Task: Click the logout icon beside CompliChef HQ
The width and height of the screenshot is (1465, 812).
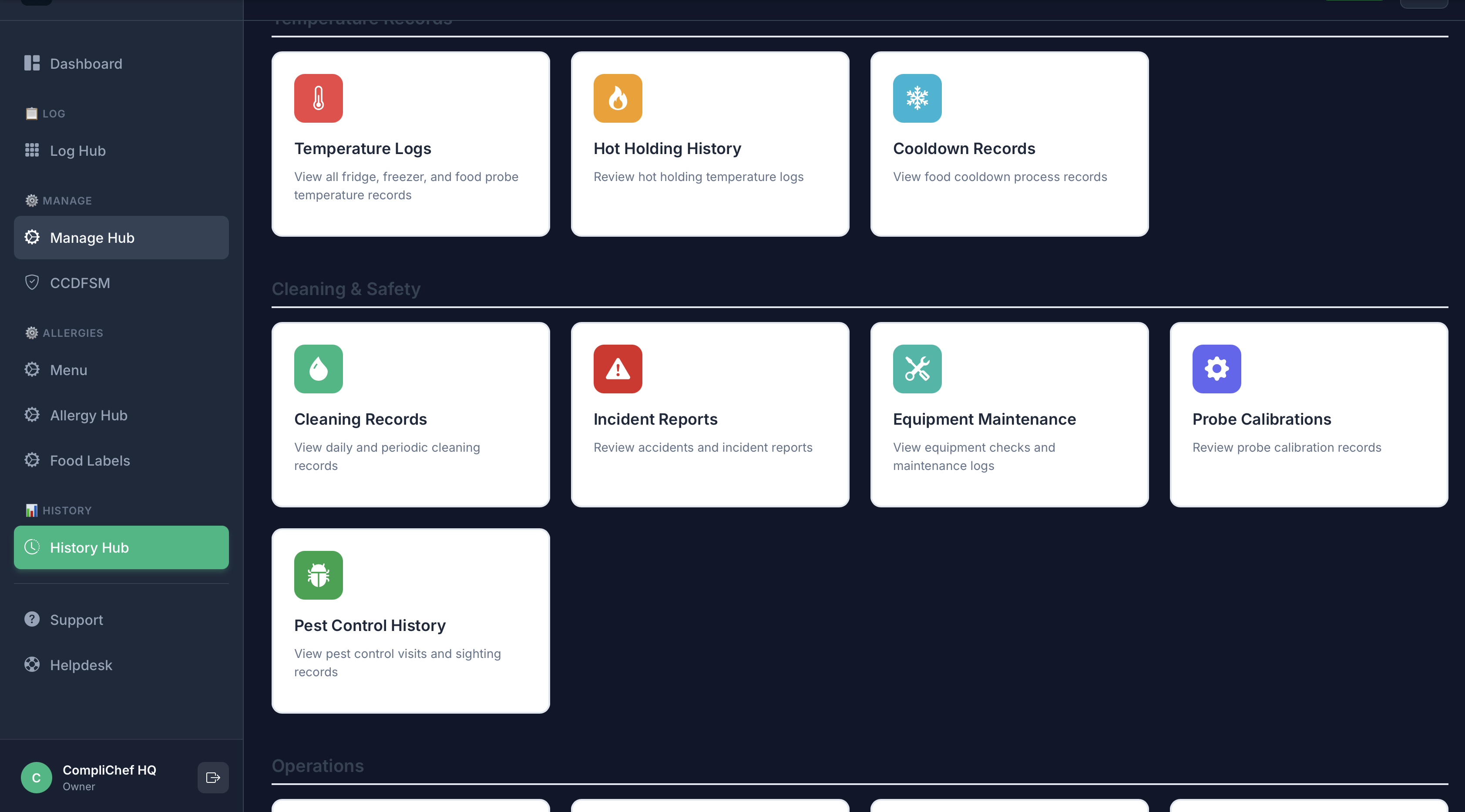Action: click(213, 777)
